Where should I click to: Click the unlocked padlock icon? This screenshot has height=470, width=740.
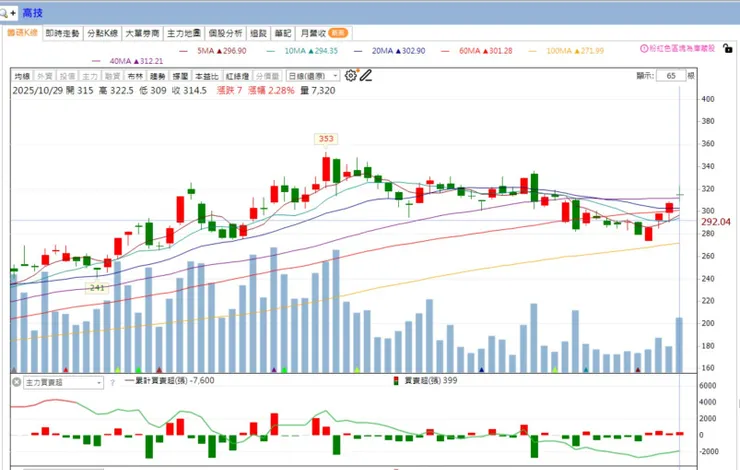(727, 48)
